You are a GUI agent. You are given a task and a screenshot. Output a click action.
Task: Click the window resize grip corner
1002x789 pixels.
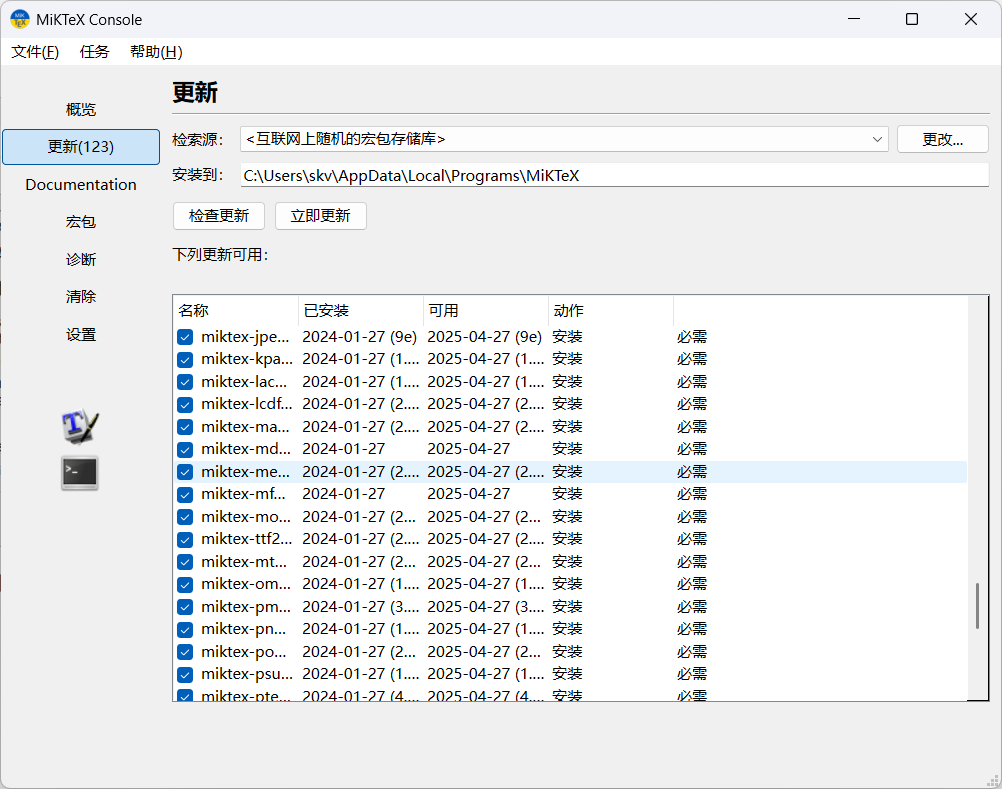(992, 781)
